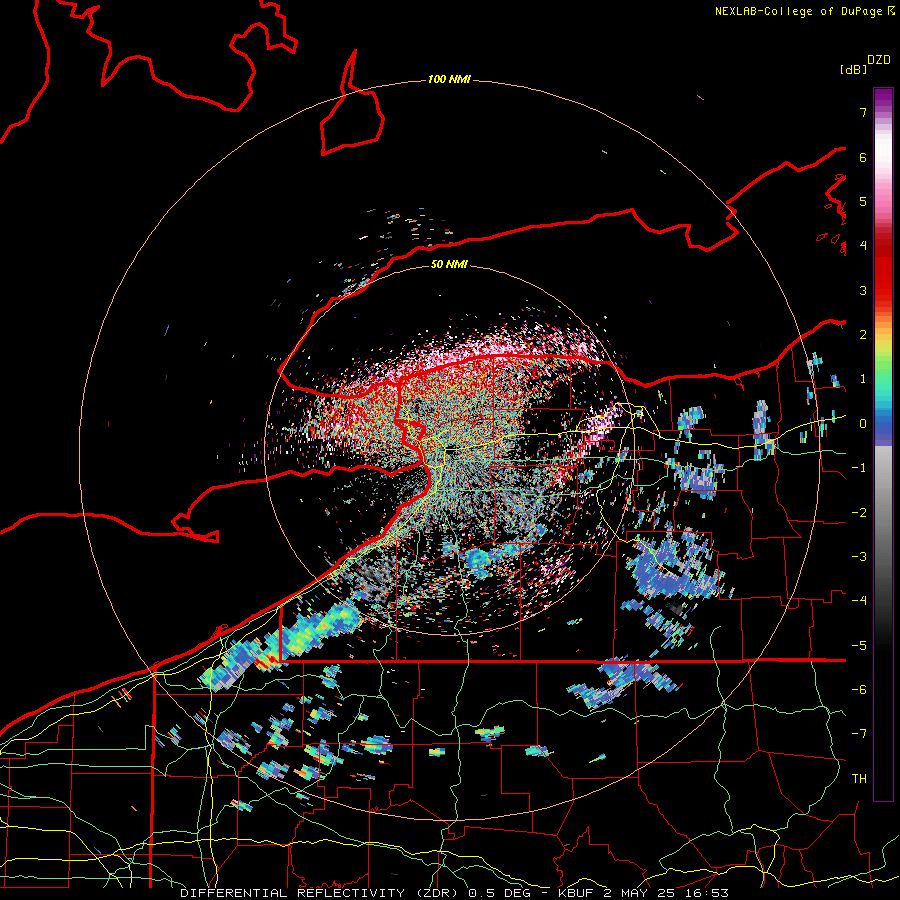900x900 pixels.
Task: Click the 1 value on the color scale
Action: coord(863,379)
